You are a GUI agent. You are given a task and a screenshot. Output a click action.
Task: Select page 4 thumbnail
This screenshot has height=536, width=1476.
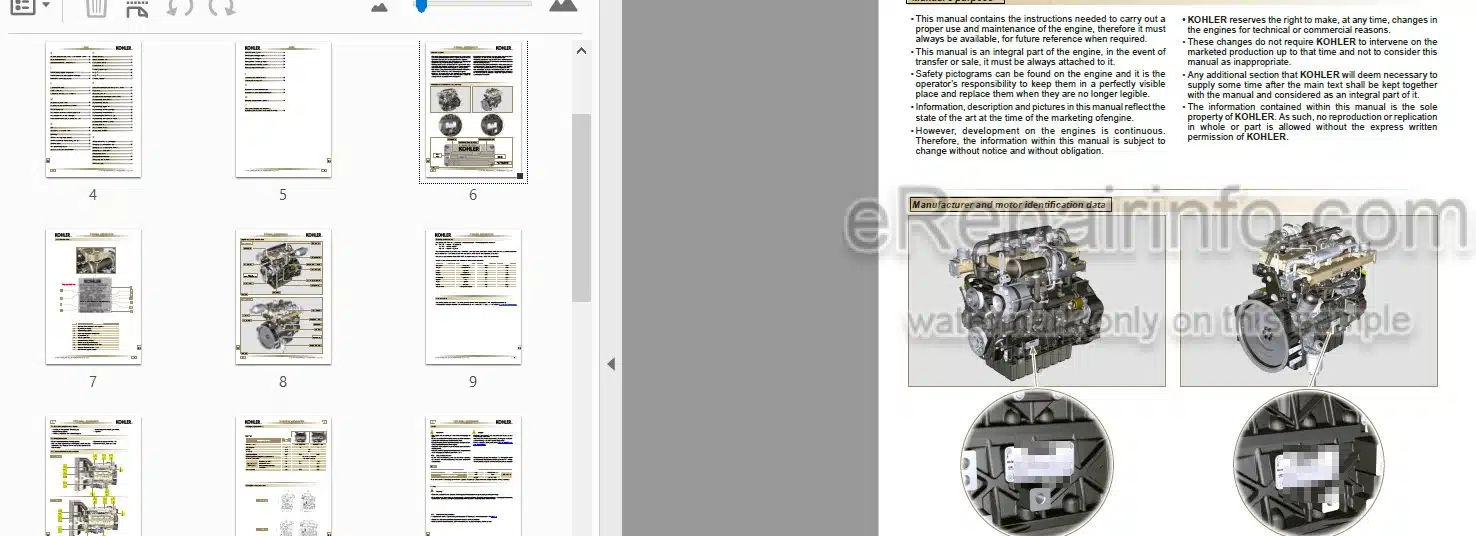point(93,110)
